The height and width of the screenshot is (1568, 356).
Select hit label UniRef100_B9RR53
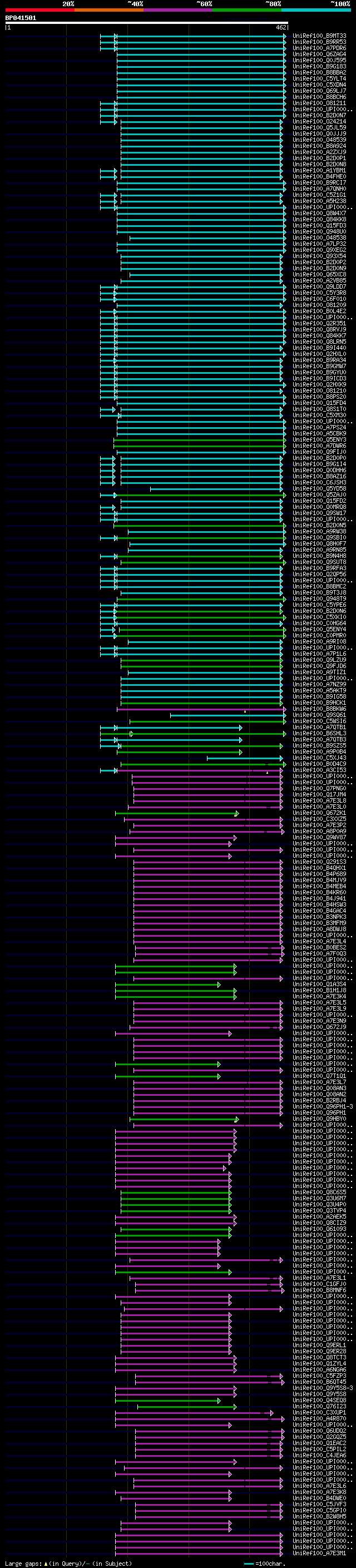click(319, 42)
